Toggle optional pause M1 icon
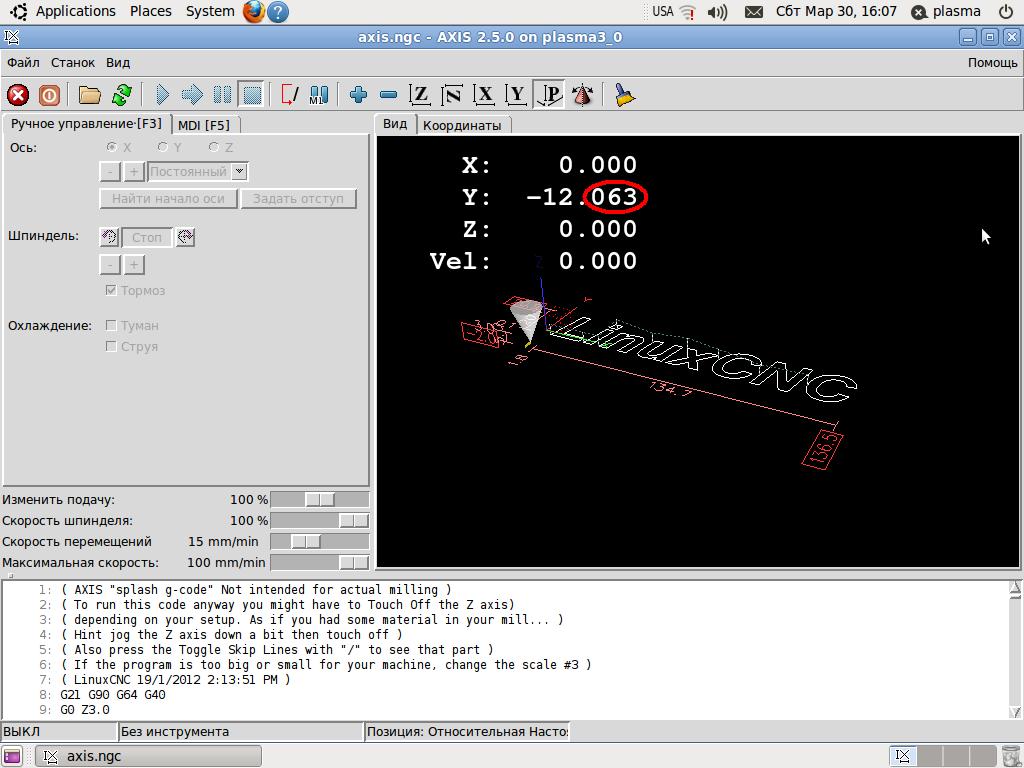Viewport: 1024px width, 768px height. tap(319, 95)
